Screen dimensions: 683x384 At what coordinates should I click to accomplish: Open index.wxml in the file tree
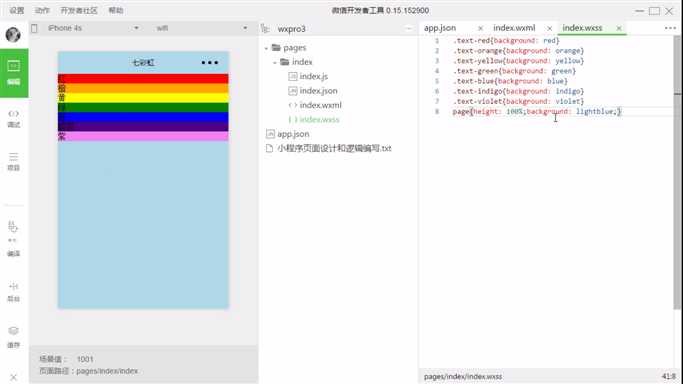click(321, 105)
